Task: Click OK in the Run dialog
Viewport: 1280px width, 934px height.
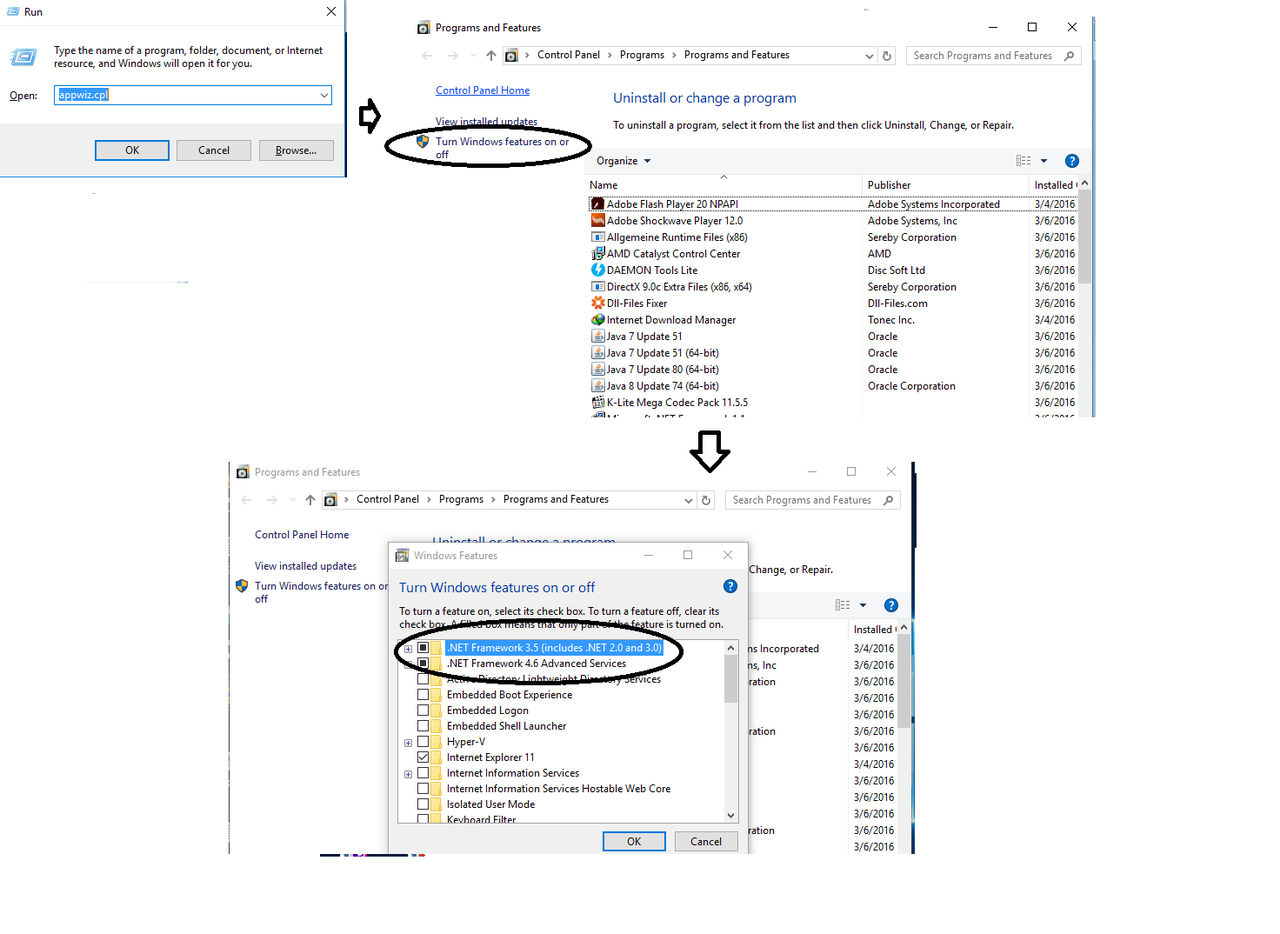Action: point(132,150)
